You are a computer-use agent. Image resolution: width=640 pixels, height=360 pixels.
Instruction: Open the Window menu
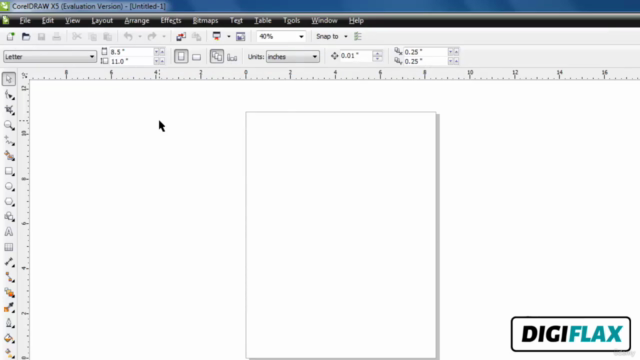pos(324,20)
